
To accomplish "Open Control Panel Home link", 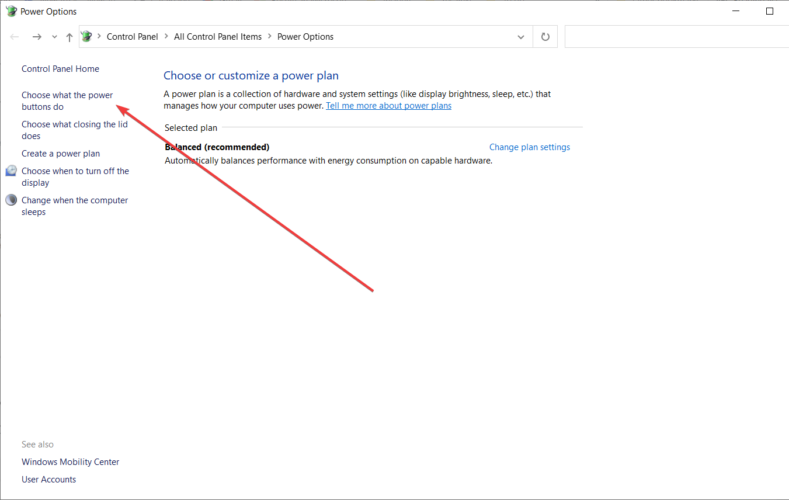I will (60, 69).
